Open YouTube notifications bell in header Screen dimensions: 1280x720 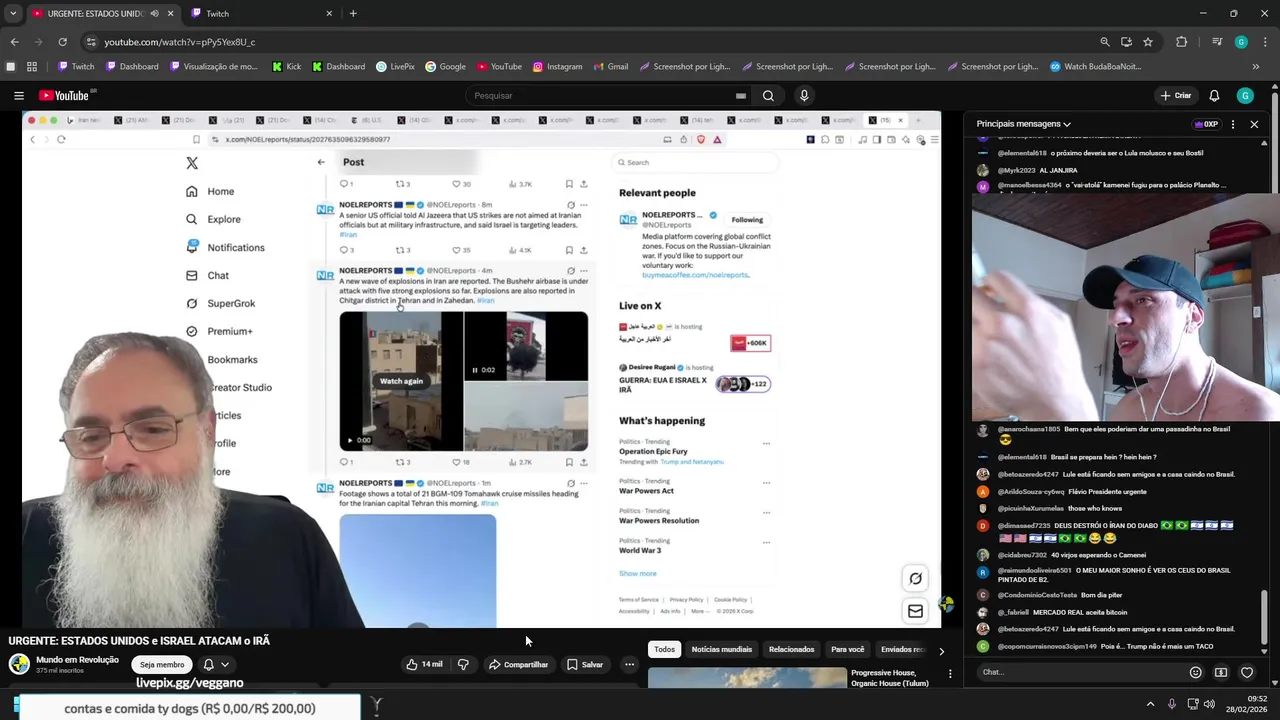click(1214, 96)
